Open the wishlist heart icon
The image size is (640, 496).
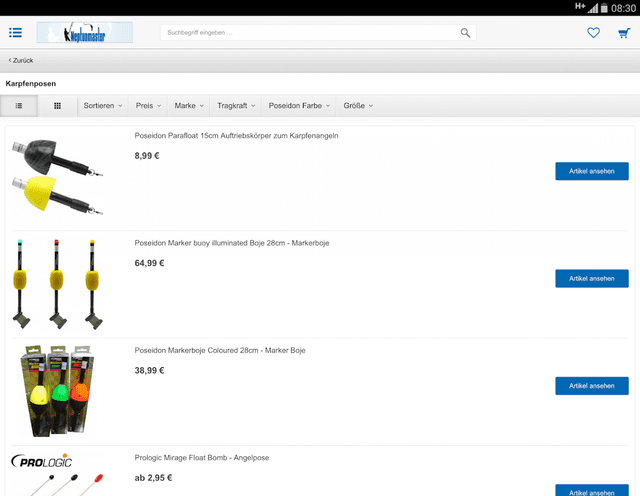593,33
